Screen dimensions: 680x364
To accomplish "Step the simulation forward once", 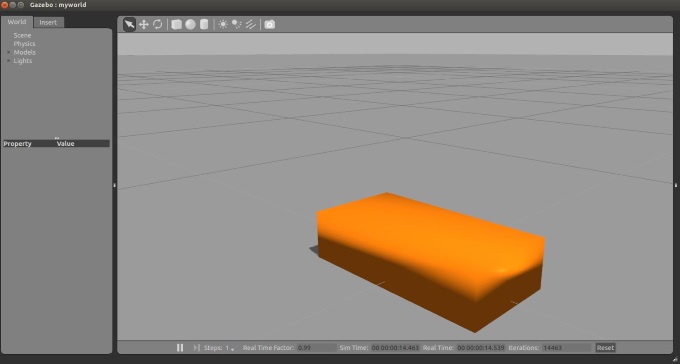I will pos(196,348).
